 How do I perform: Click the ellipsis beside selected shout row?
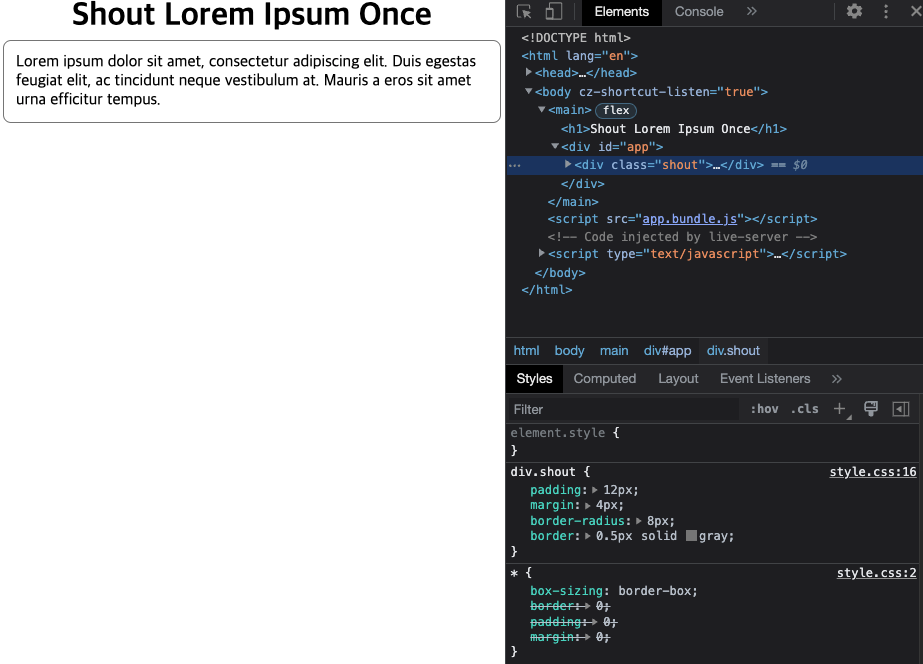point(515,165)
